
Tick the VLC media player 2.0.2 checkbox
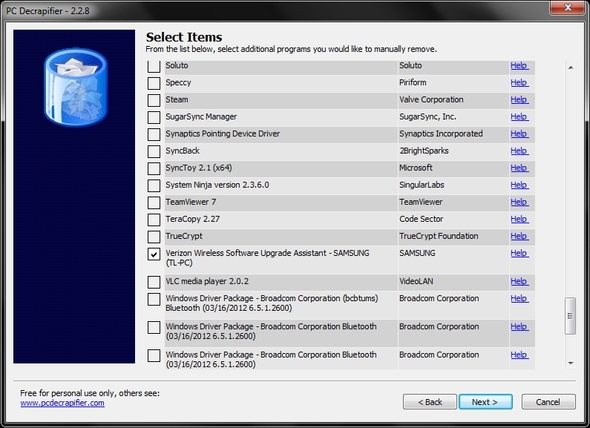click(154, 282)
